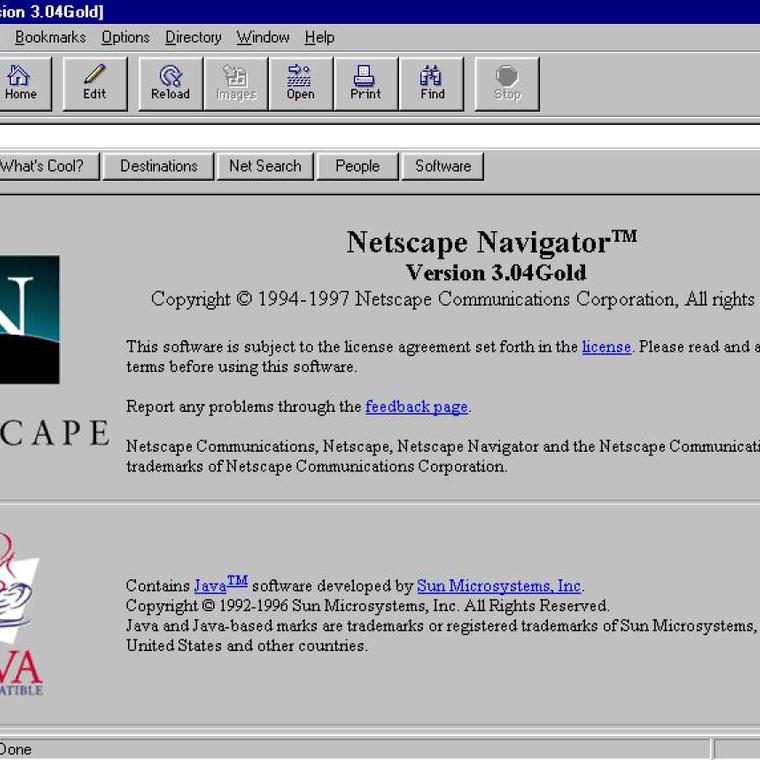The height and width of the screenshot is (760, 760).
Task: Click the What's Cool? directory button
Action: click(43, 166)
